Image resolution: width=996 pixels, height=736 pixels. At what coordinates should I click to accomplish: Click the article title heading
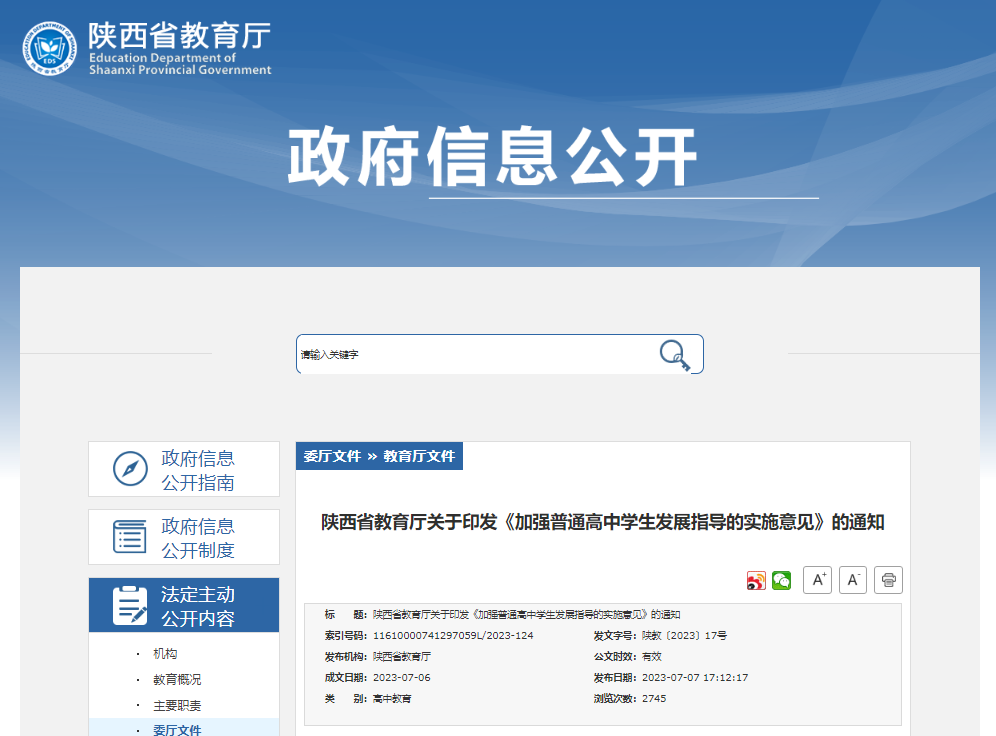[x=603, y=523]
